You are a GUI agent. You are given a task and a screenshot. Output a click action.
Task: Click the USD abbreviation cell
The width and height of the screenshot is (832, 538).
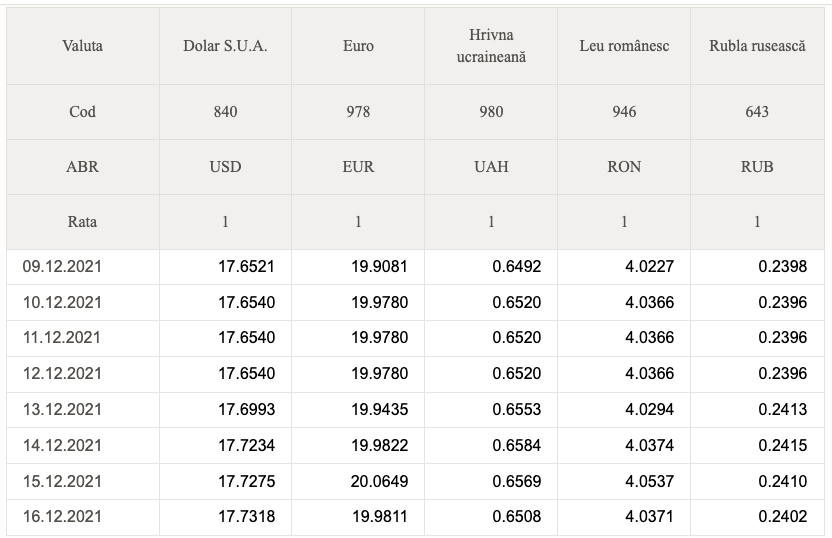[225, 167]
